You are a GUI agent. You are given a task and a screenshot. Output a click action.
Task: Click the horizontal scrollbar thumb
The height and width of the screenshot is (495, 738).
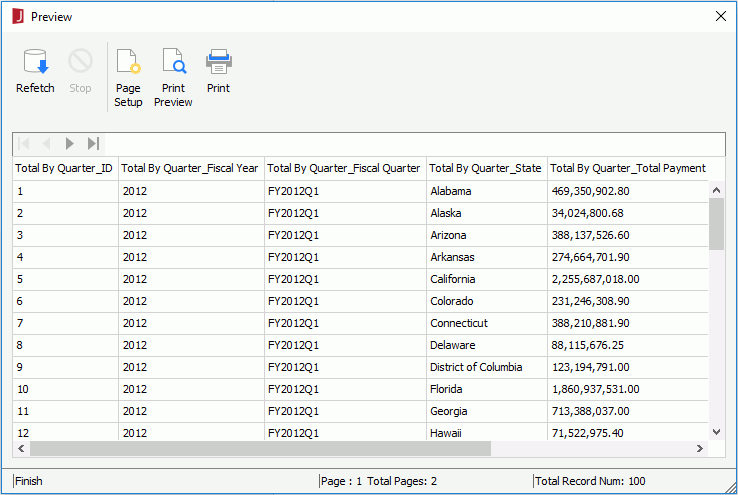[x=260, y=448]
